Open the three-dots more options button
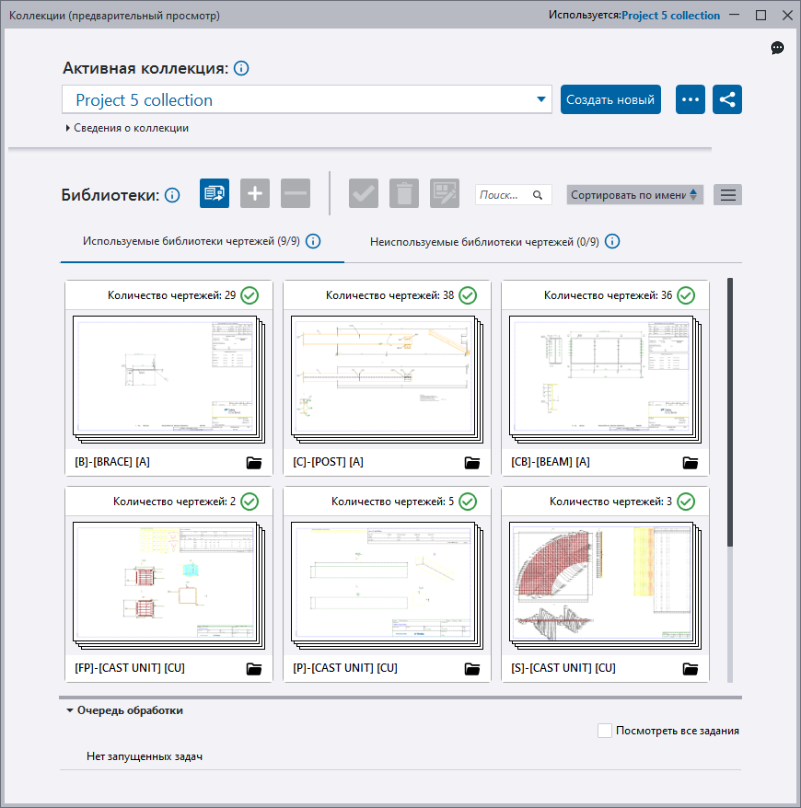 (x=690, y=99)
